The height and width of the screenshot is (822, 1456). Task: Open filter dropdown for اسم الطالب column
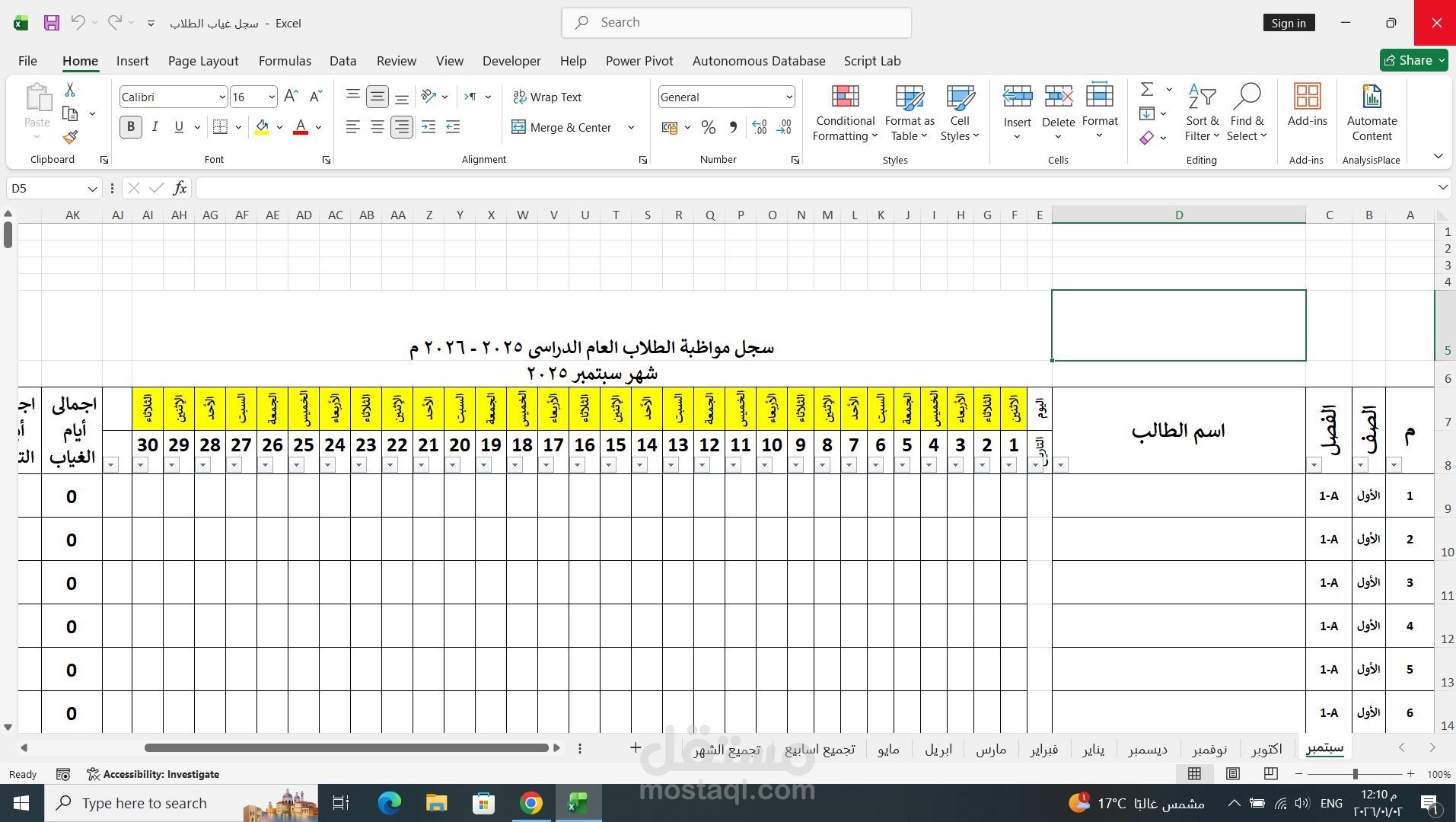point(1061,464)
